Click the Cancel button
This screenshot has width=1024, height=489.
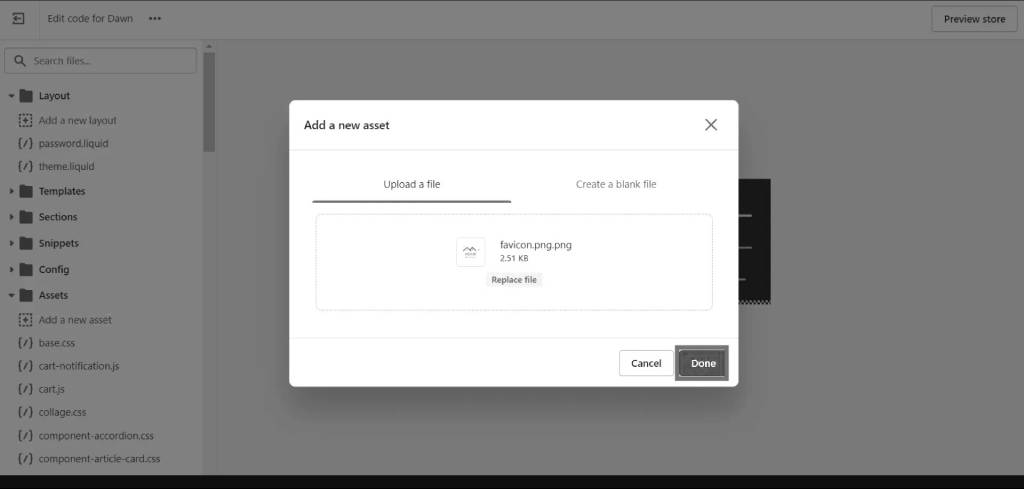(646, 363)
